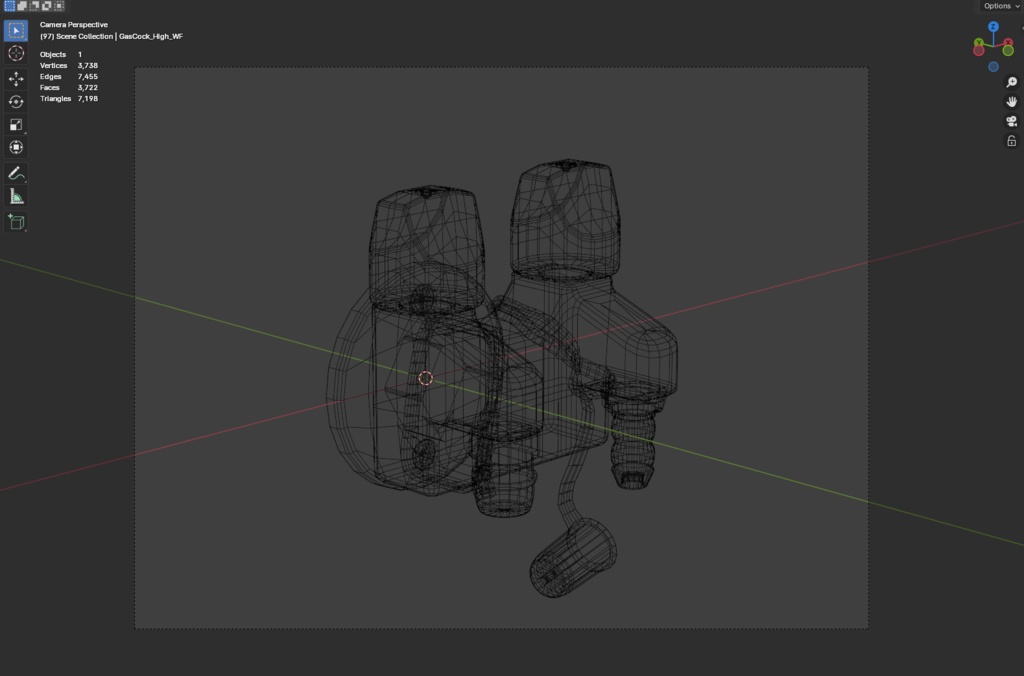Click the negative X axis gizmo circle
Image resolution: width=1024 pixels, height=676 pixels.
click(979, 51)
